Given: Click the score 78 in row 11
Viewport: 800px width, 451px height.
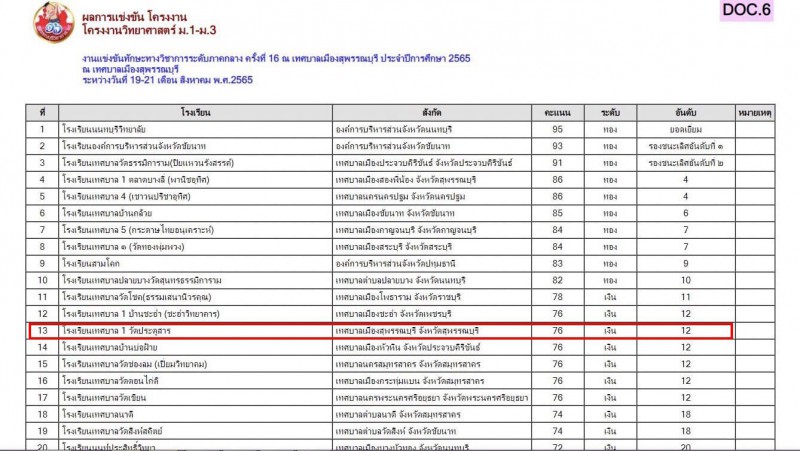Looking at the screenshot, I should [x=558, y=297].
